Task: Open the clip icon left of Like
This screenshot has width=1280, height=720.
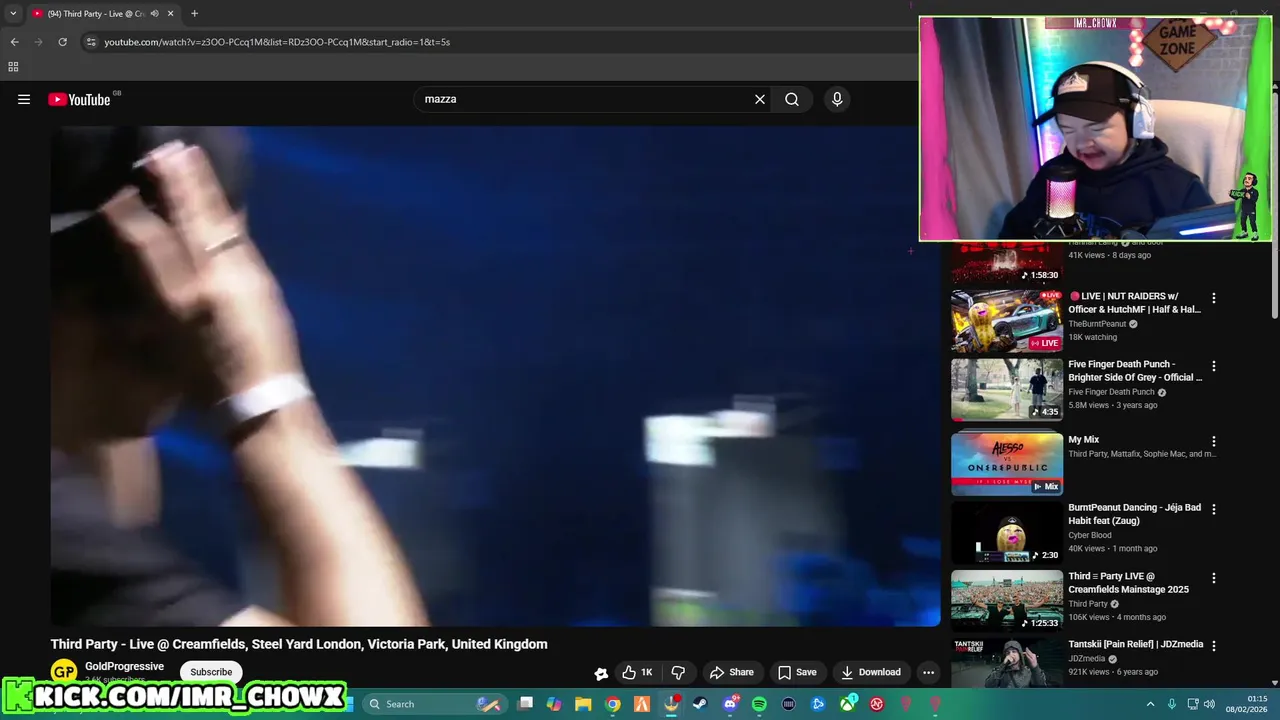Action: pyautogui.click(x=601, y=673)
